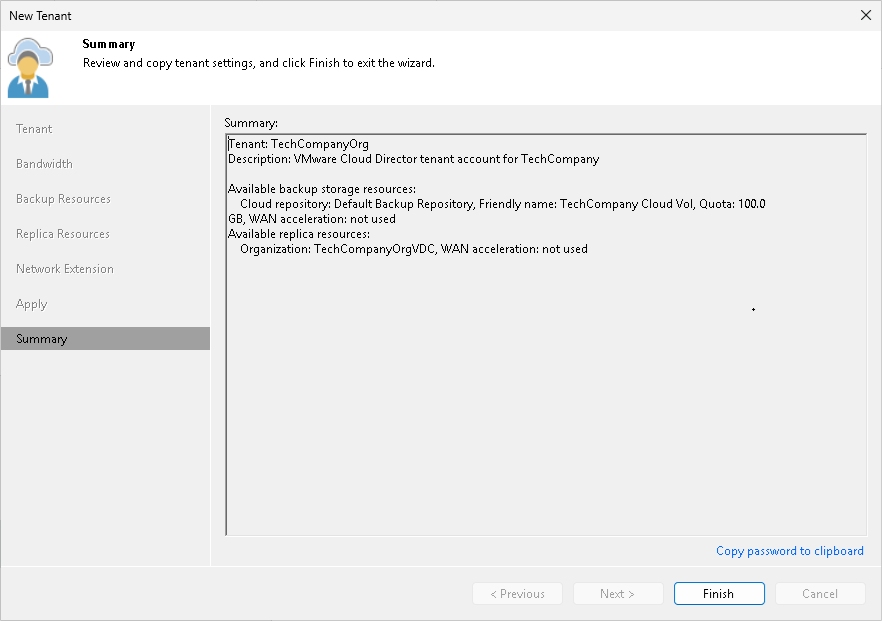Click the TechCompanyOrg tenant line
882x621 pixels.
[291, 143]
